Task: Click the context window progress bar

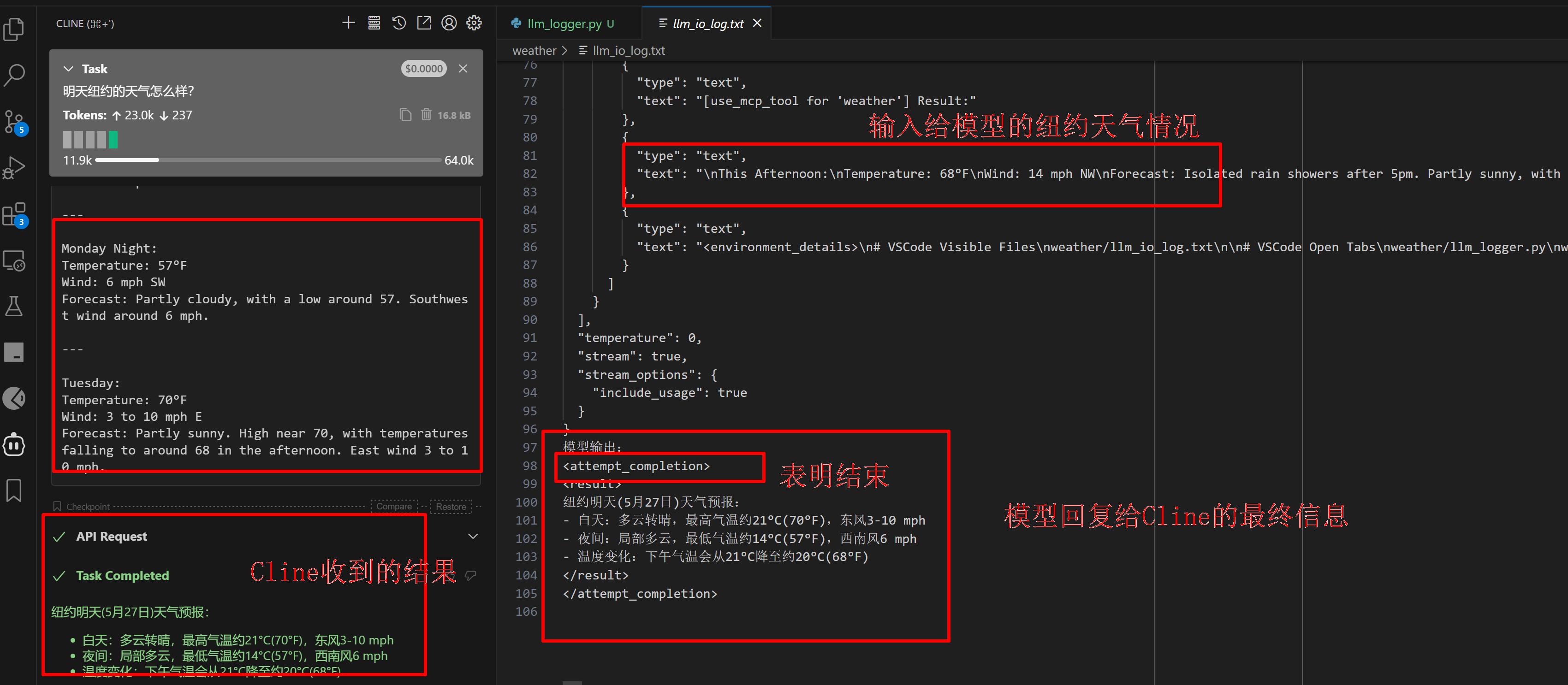Action: (268, 160)
